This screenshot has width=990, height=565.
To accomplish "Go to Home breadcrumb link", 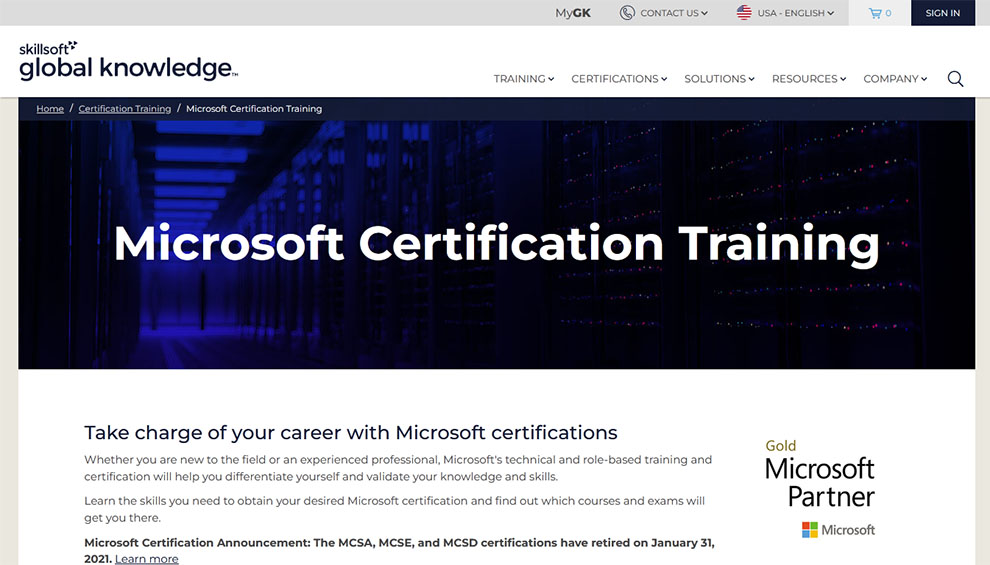I will [50, 109].
